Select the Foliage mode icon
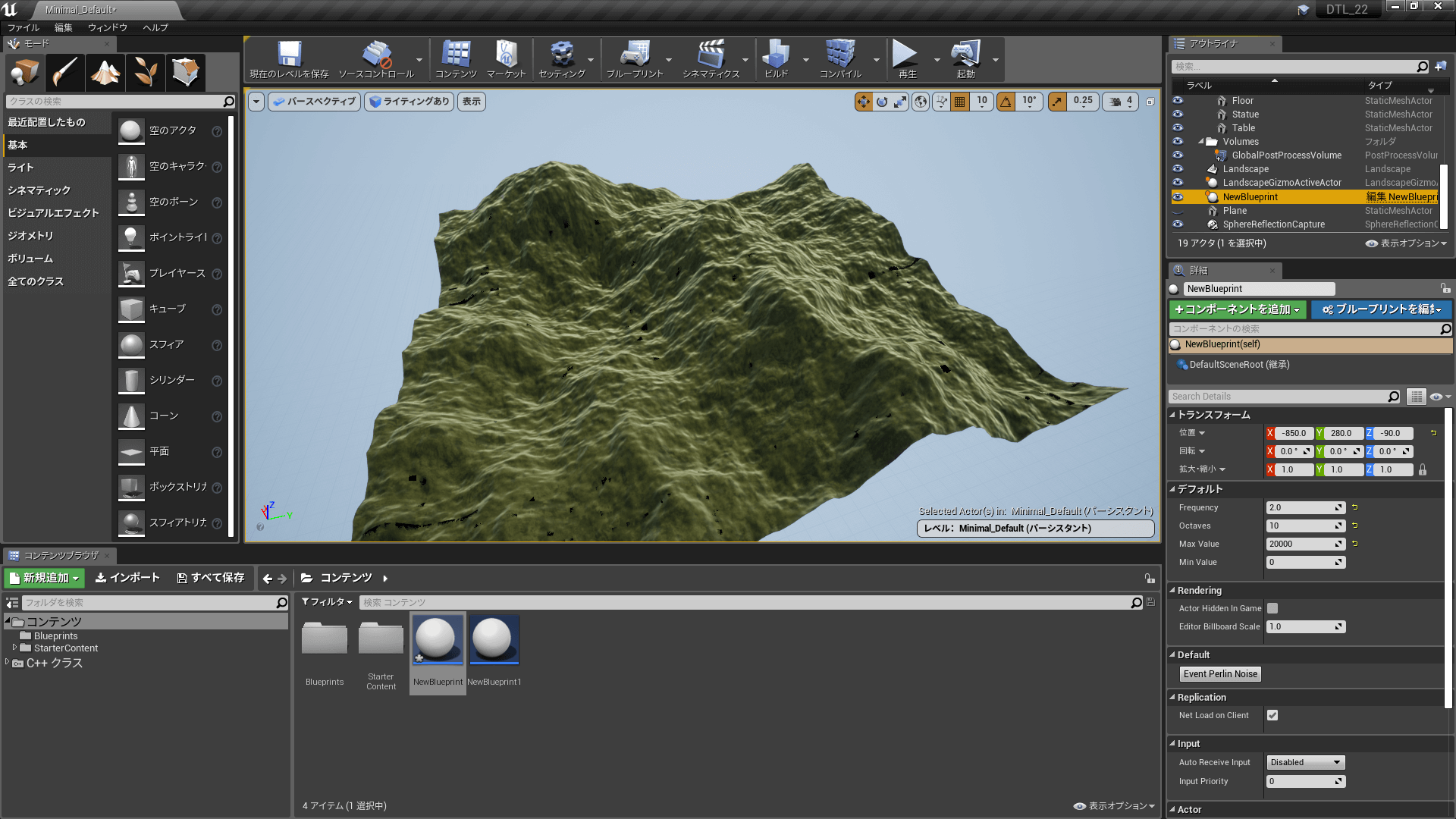 (x=146, y=73)
